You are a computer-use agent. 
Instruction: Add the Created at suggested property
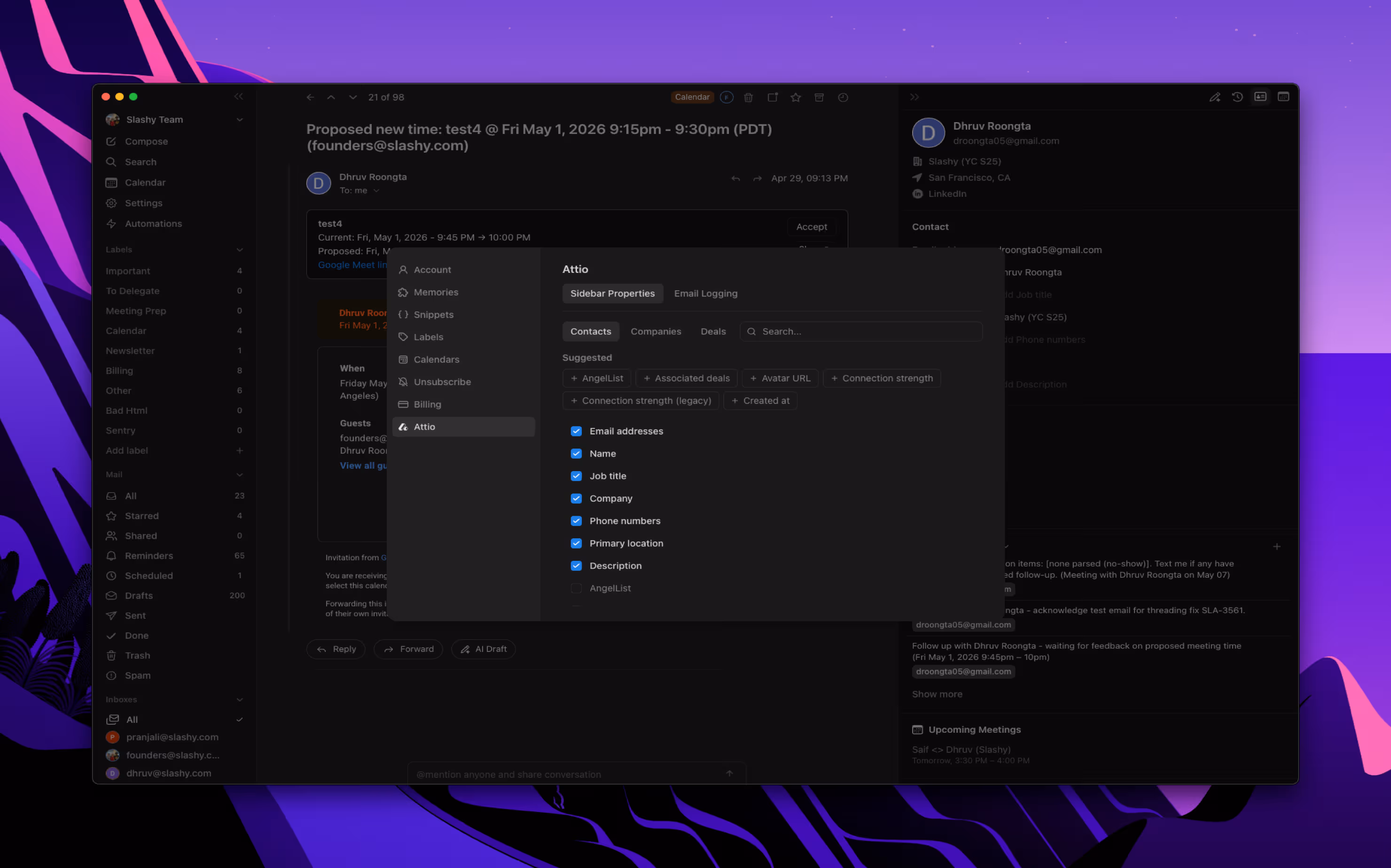pyautogui.click(x=760, y=401)
